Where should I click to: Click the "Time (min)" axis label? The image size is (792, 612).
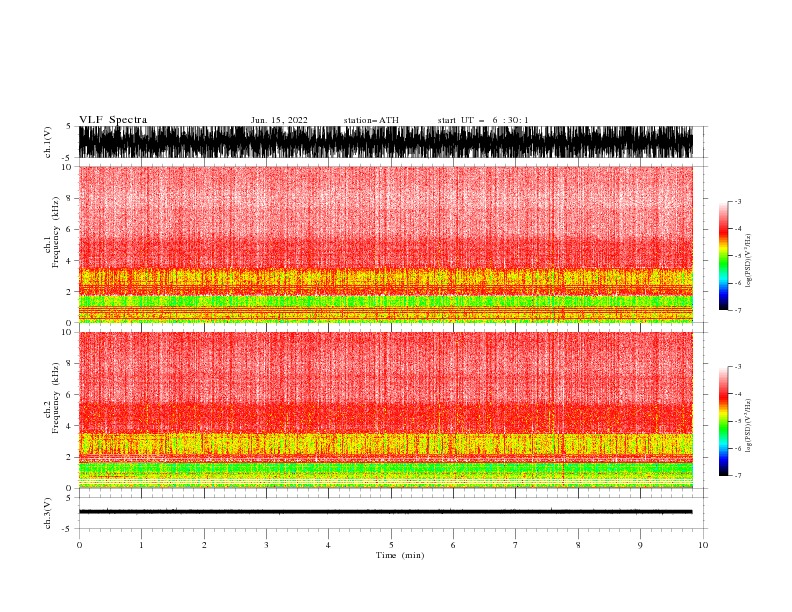coord(400,555)
